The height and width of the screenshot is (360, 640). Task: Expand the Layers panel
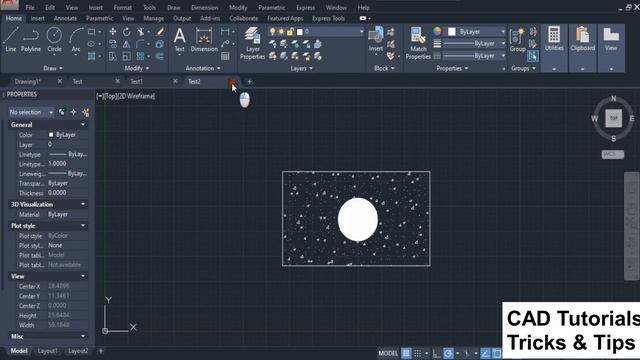301,68
